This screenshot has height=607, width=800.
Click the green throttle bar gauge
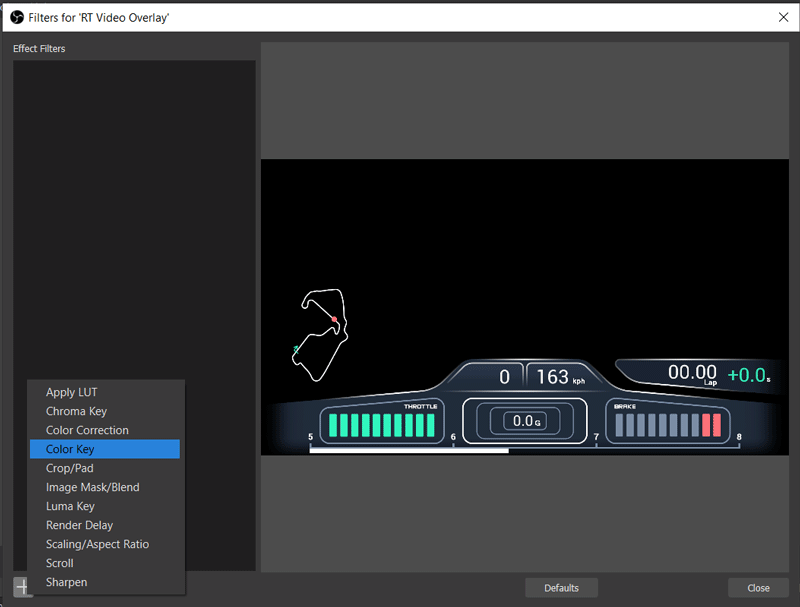pos(382,426)
